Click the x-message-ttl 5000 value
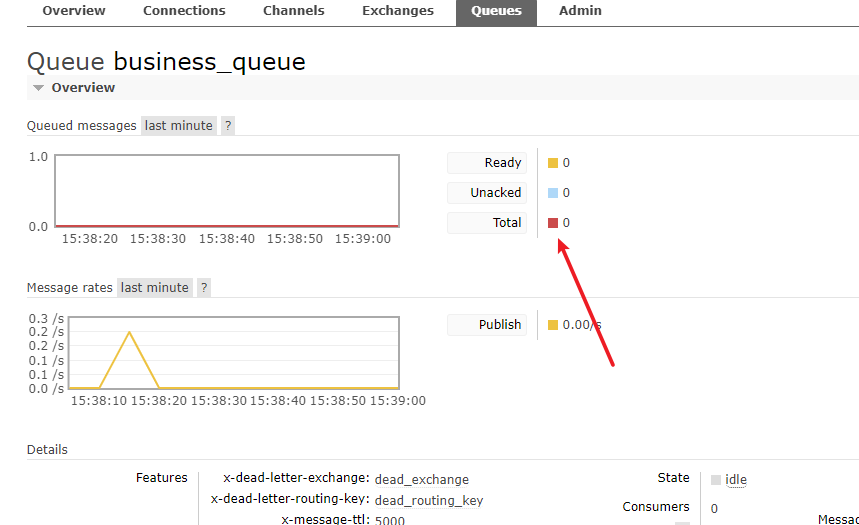The height and width of the screenshot is (525, 859). tap(390, 520)
